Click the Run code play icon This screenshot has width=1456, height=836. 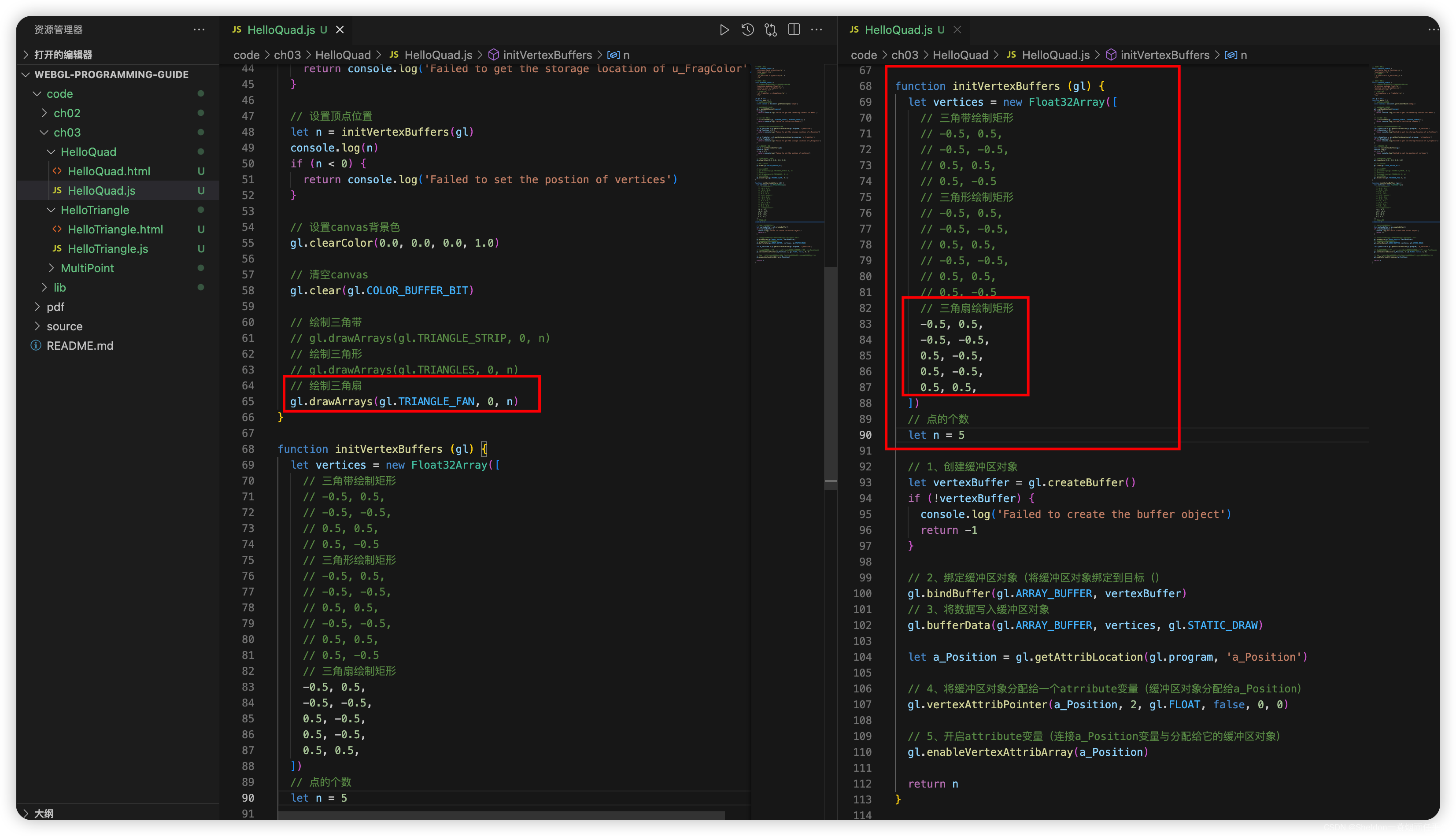[724, 30]
